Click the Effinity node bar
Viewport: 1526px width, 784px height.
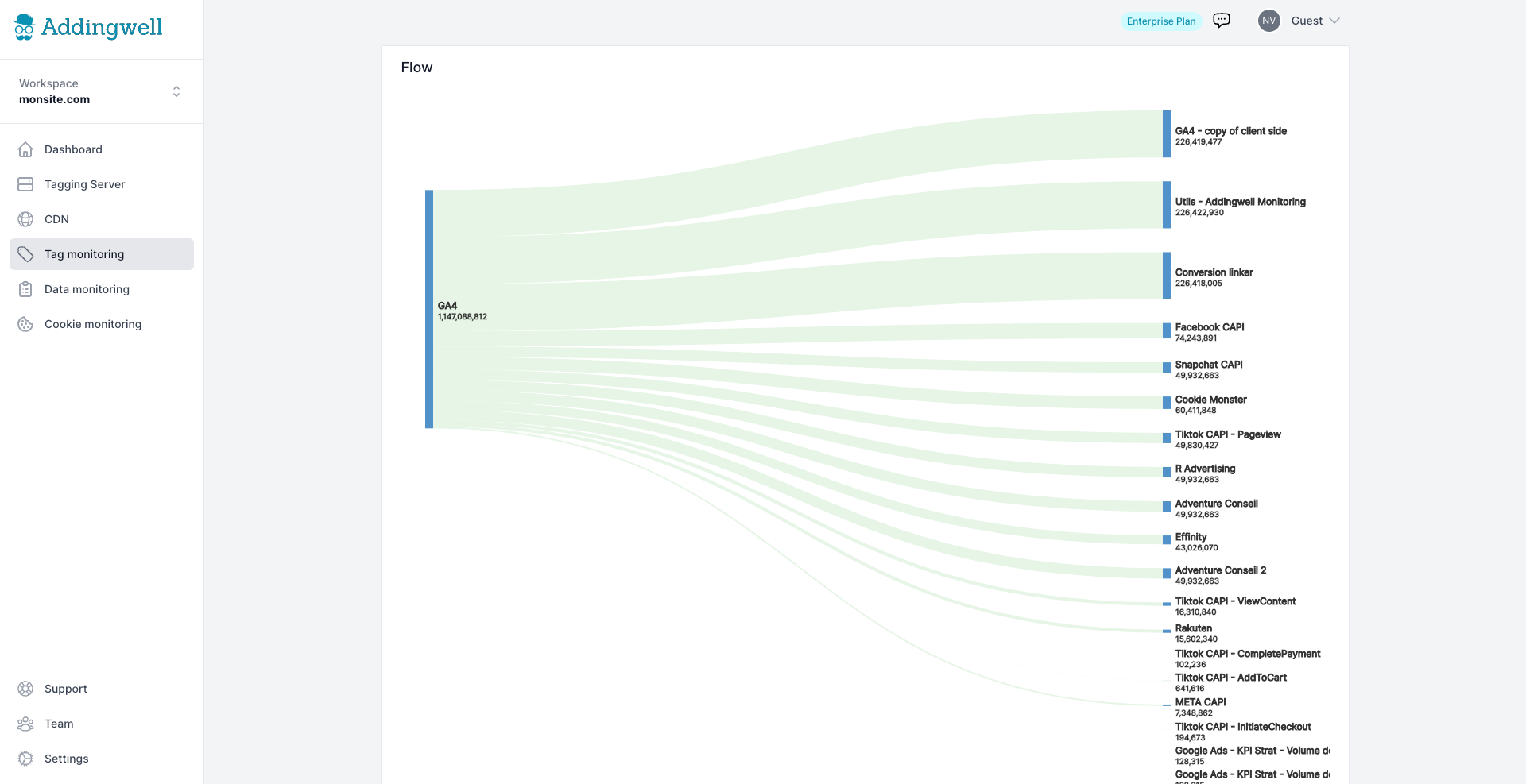coord(1167,540)
